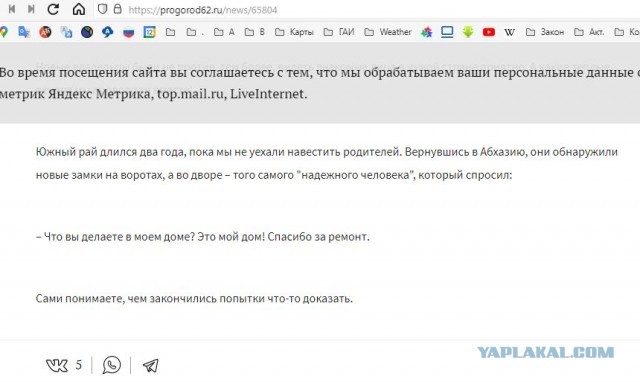Click the rewind-back navigation button
The width and height of the screenshot is (640, 382).
click(x=12, y=9)
